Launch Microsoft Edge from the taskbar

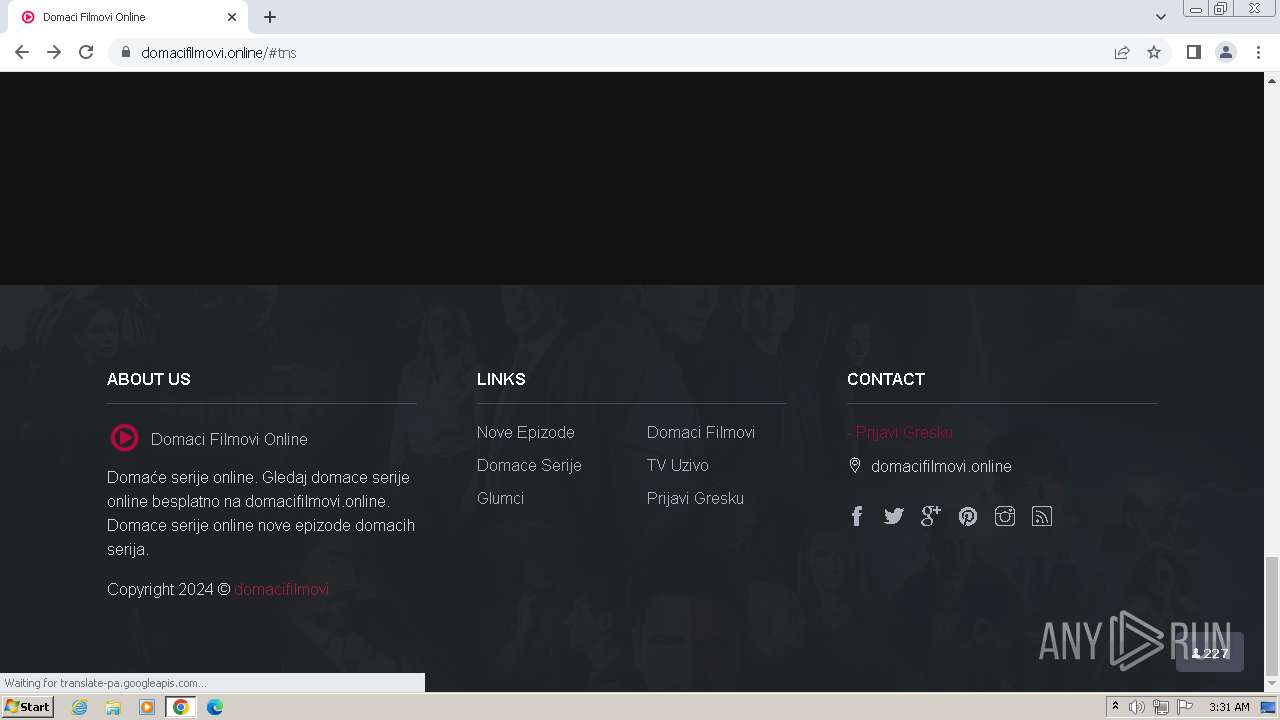[x=215, y=707]
